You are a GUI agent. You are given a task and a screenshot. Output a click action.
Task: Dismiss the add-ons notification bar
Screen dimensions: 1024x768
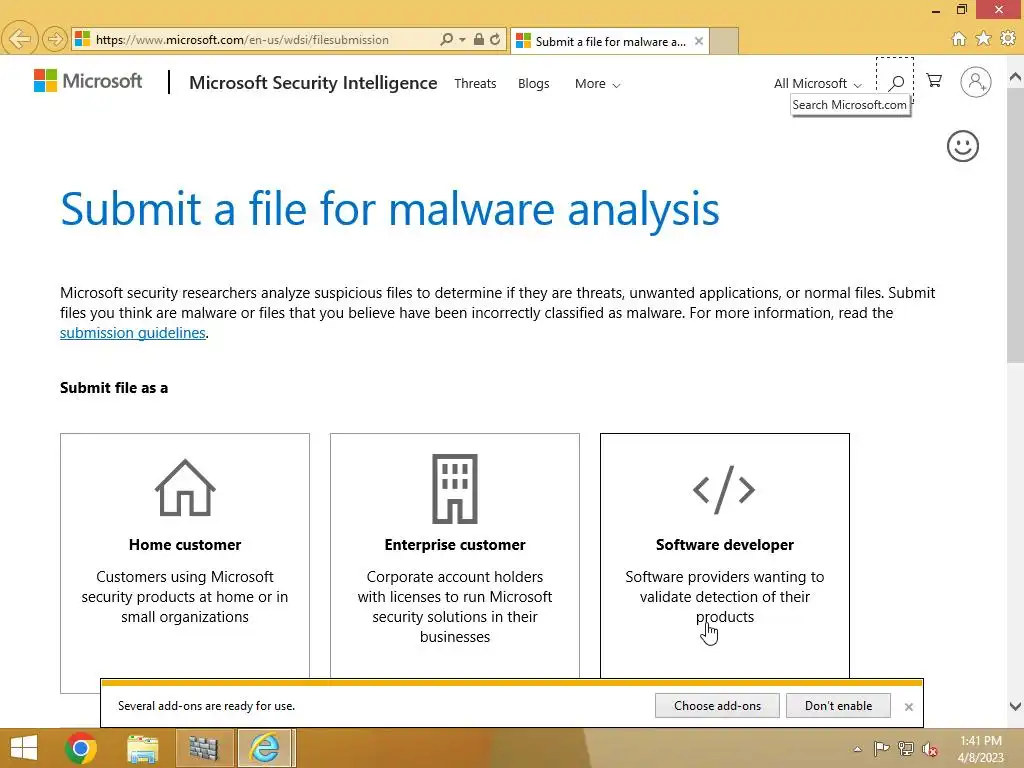908,707
